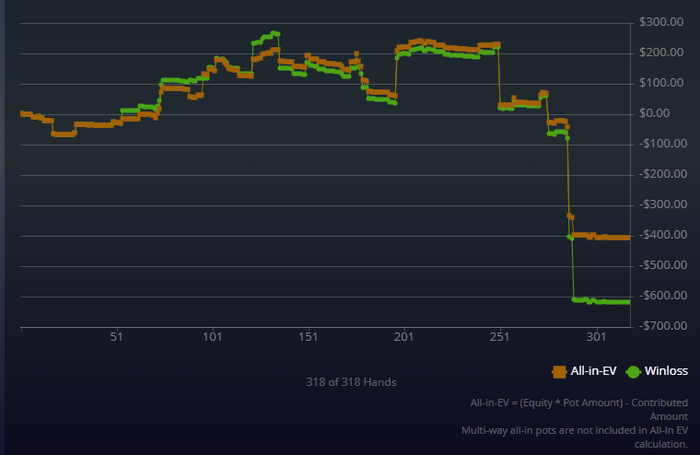Screen dimensions: 700x455
Task: Click the $100.00 y-axis label
Action: pos(661,83)
